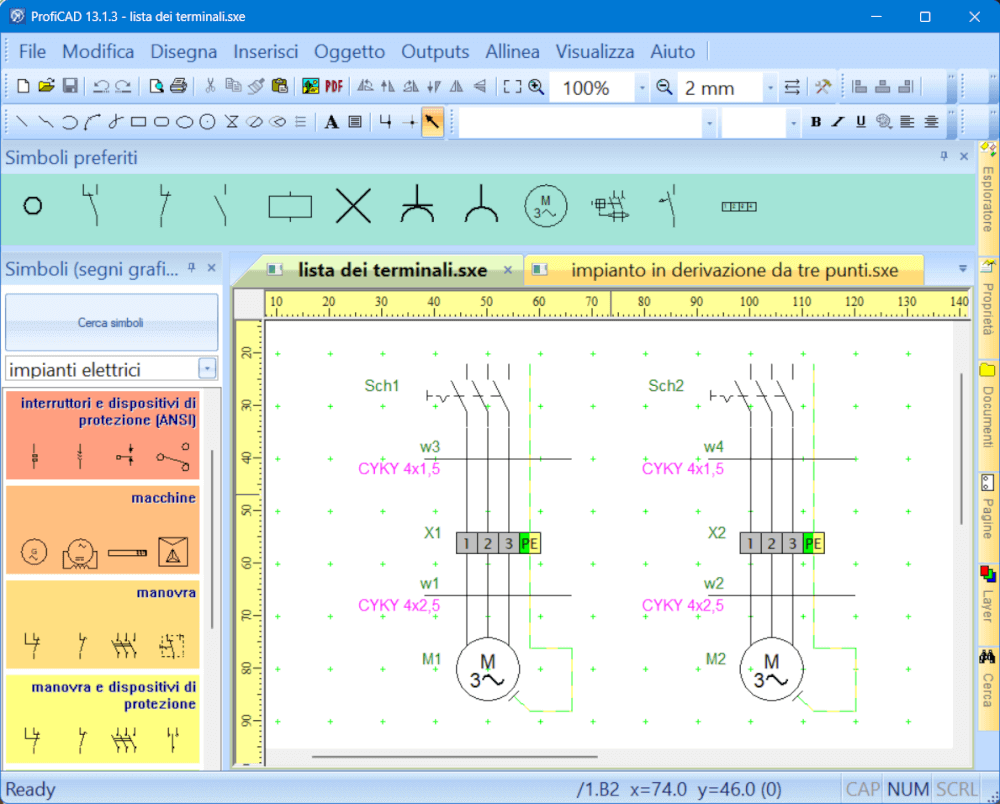Pick the X cross symbol in favorites
The image size is (1000, 804).
click(x=353, y=207)
